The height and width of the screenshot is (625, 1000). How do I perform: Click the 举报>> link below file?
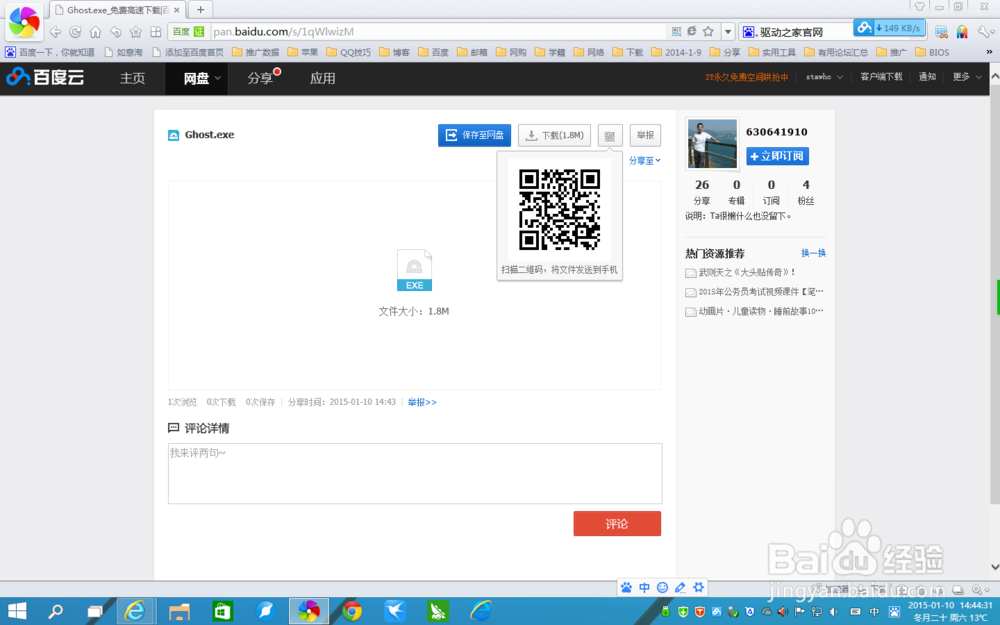(422, 402)
